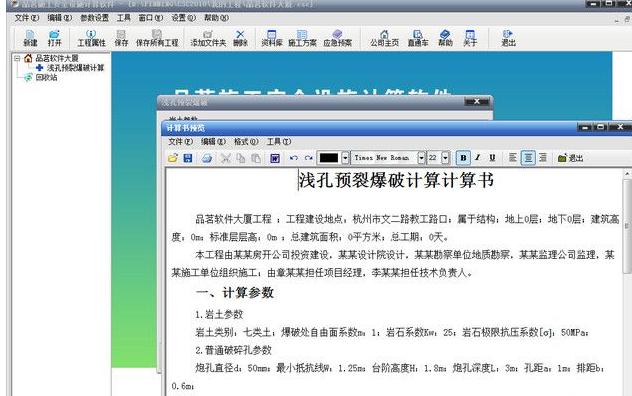
Task: Open main window 文件 menu
Action: click(27, 18)
